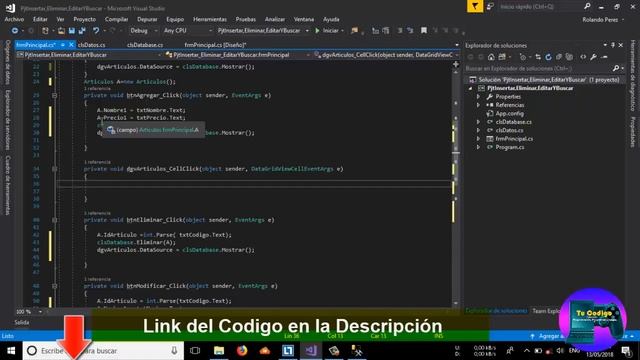Click the Task View taskbar icon
The width and height of the screenshot is (640, 360).
(x=195, y=351)
